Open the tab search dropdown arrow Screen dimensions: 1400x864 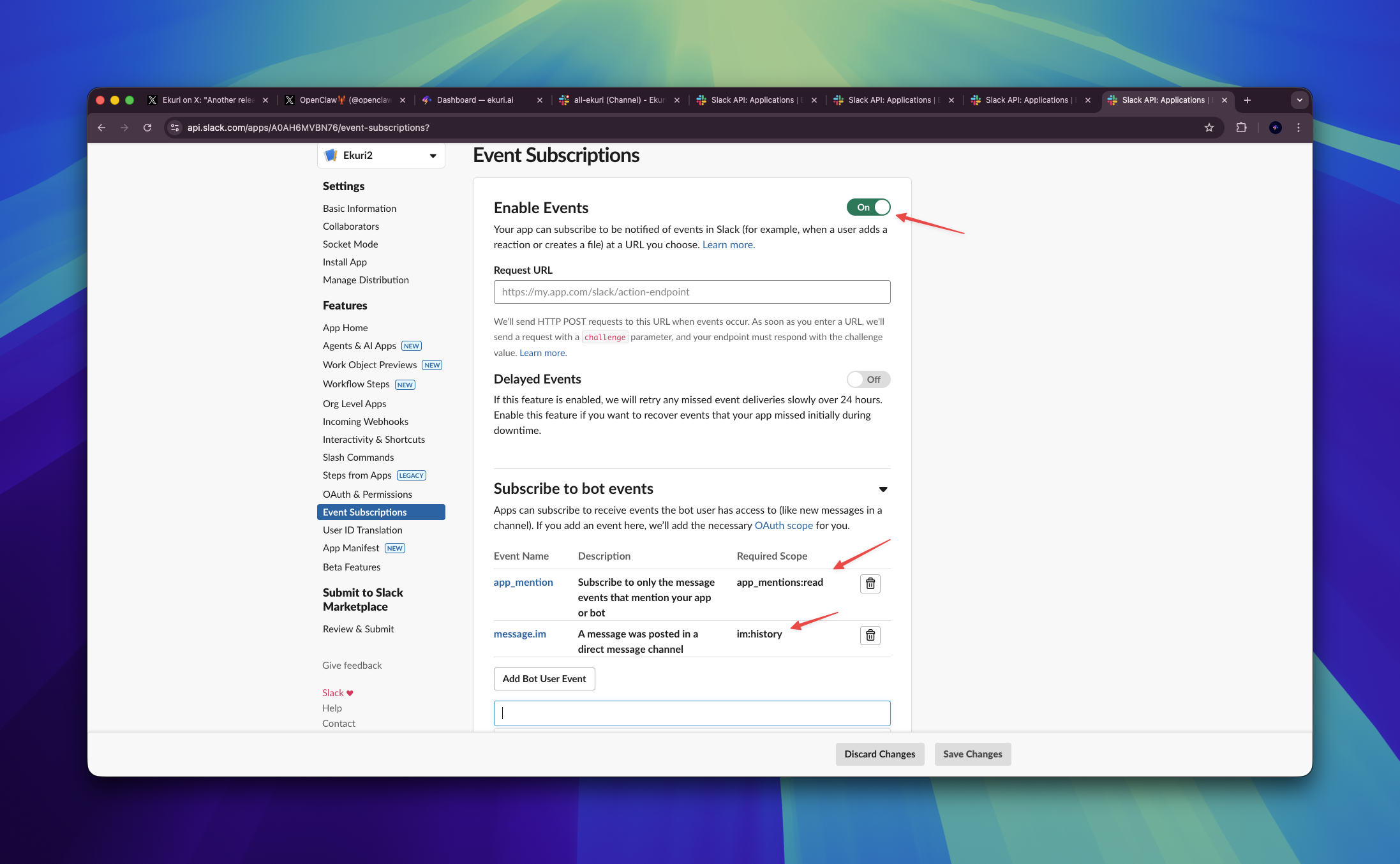1300,100
